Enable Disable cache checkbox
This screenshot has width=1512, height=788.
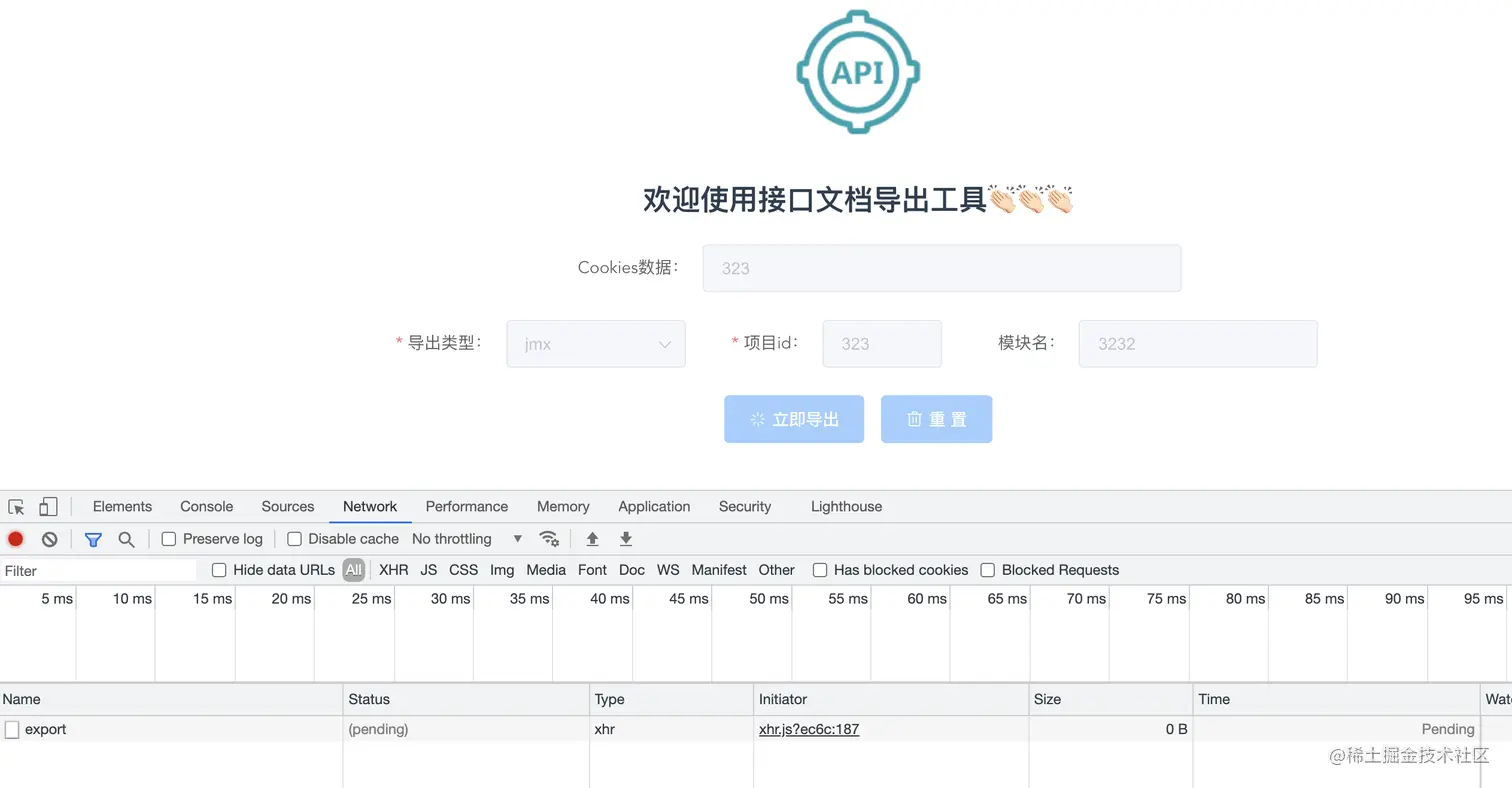[294, 539]
